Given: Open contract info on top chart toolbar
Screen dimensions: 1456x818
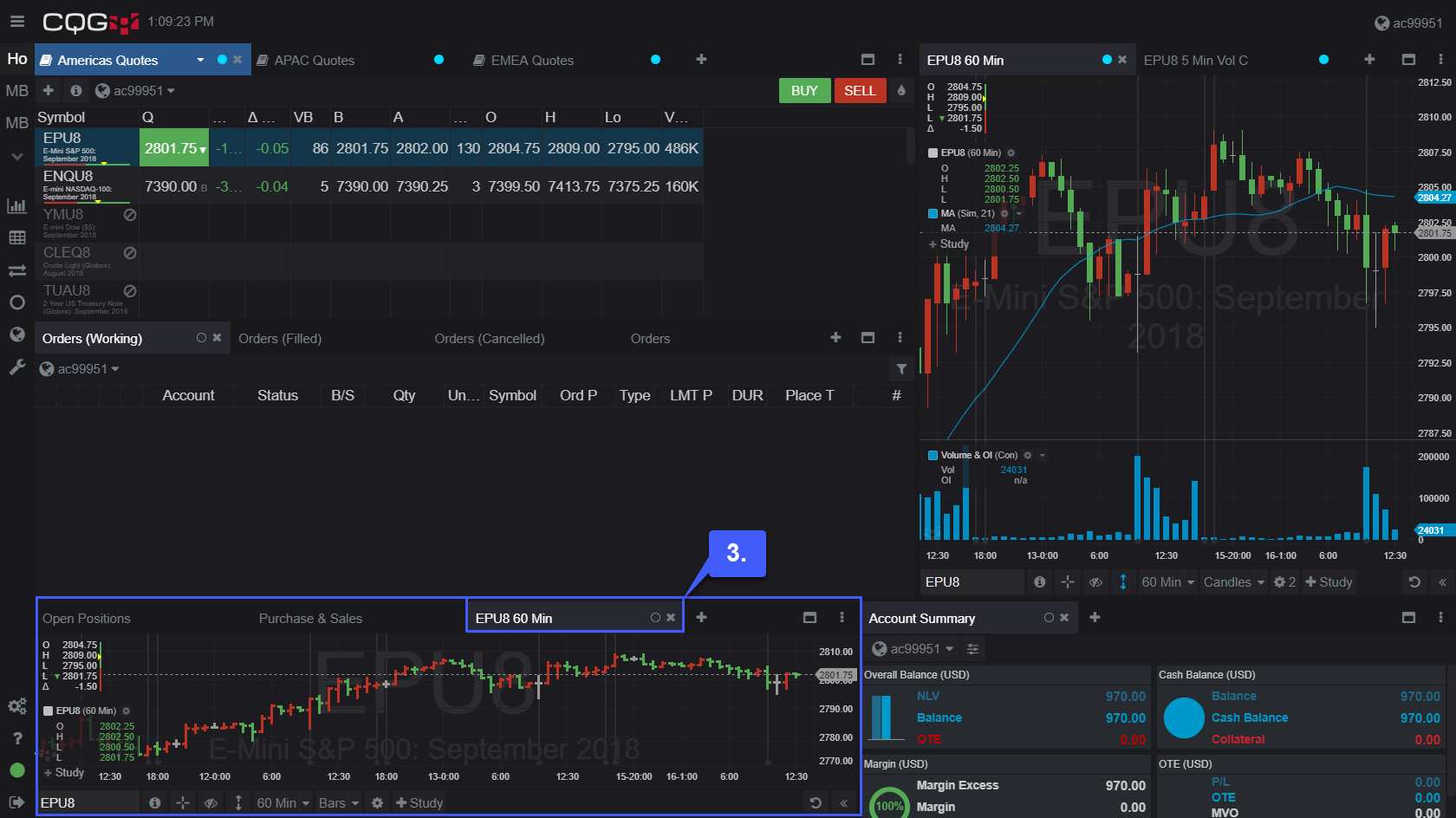Looking at the screenshot, I should 1039,582.
